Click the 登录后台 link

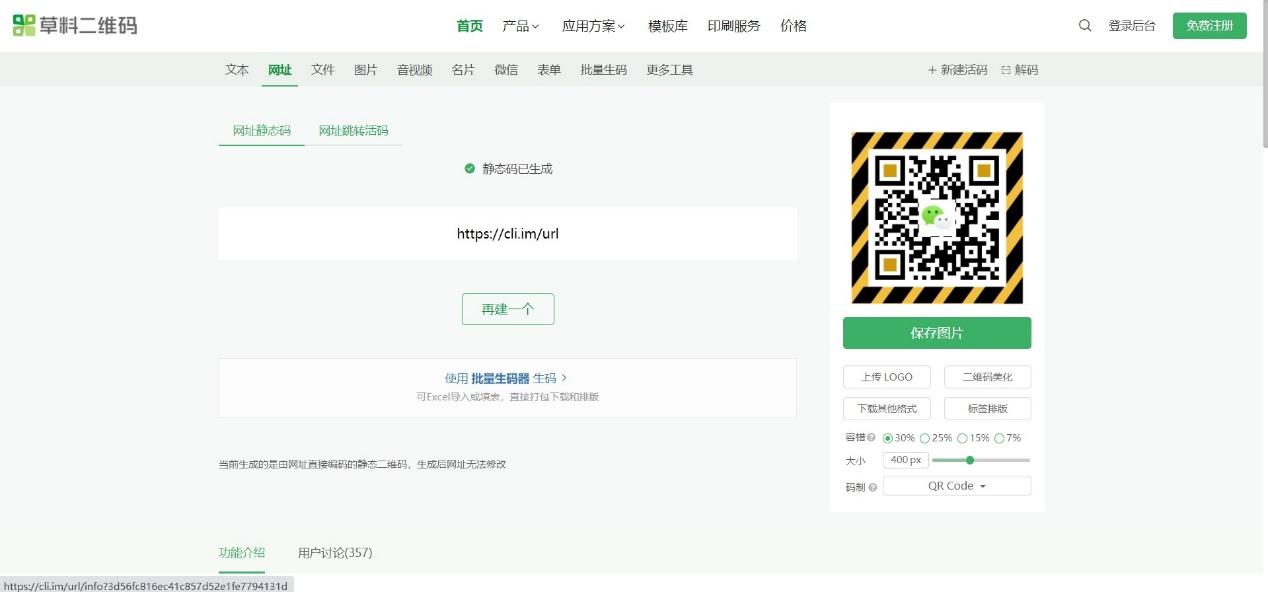pos(1132,26)
